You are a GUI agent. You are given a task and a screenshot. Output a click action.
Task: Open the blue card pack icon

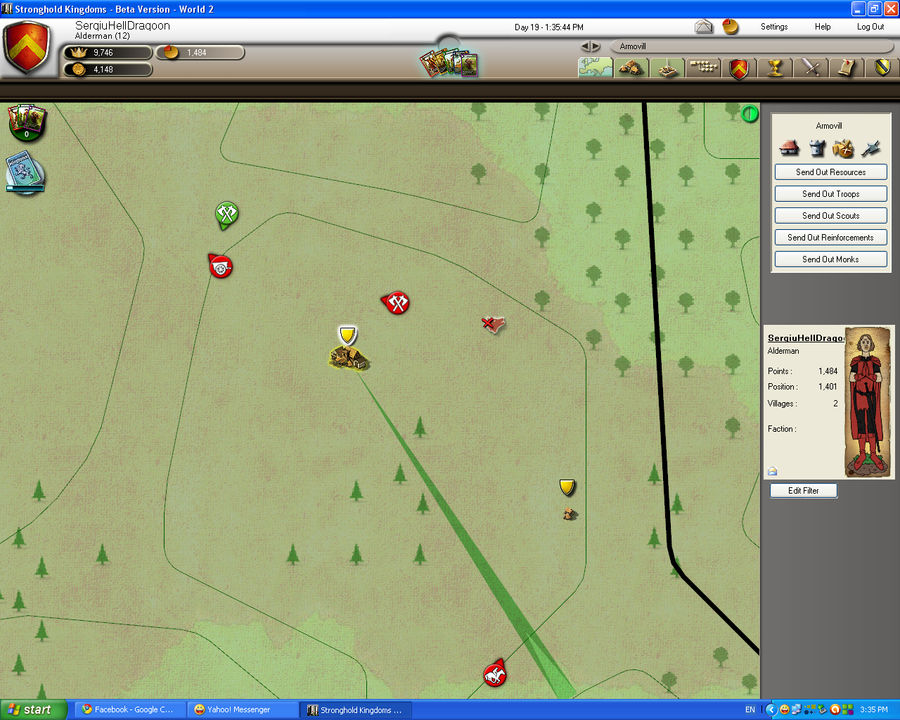point(25,172)
